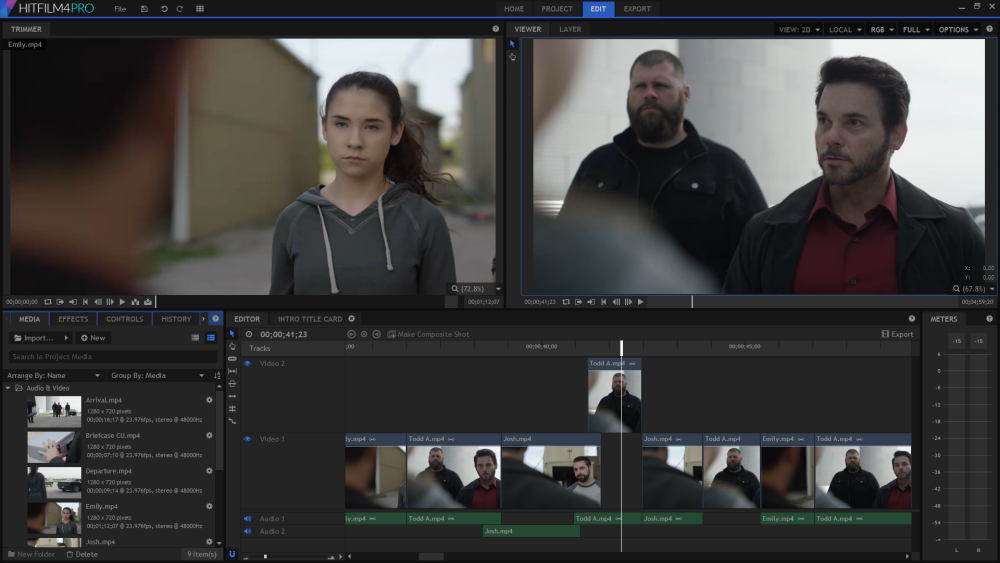Toggle Viewer loop playback

coord(566,302)
